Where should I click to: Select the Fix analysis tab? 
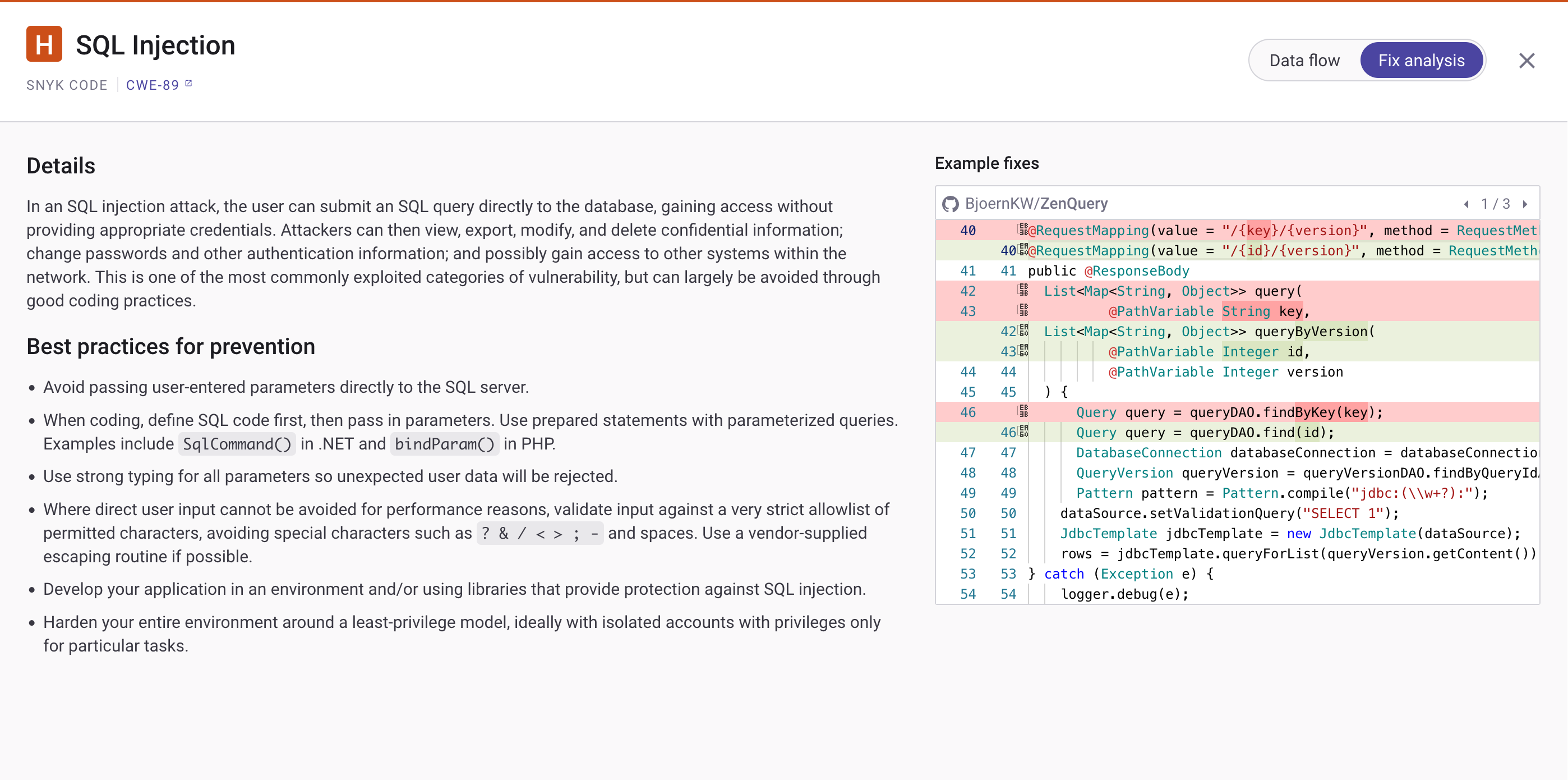pyautogui.click(x=1421, y=60)
